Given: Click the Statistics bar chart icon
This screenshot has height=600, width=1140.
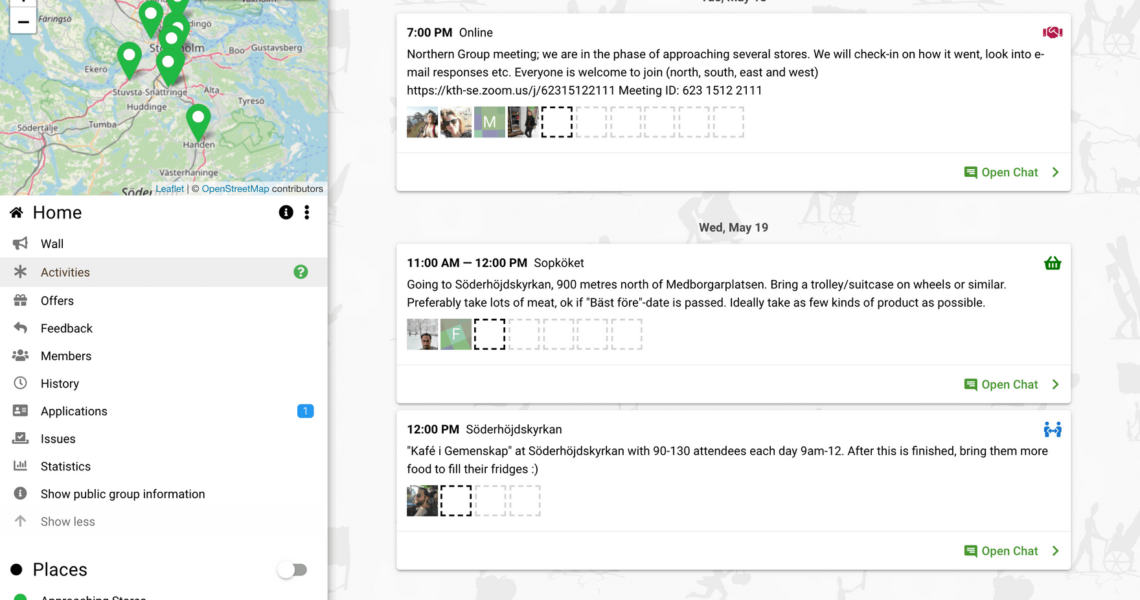Looking at the screenshot, I should pos(20,466).
